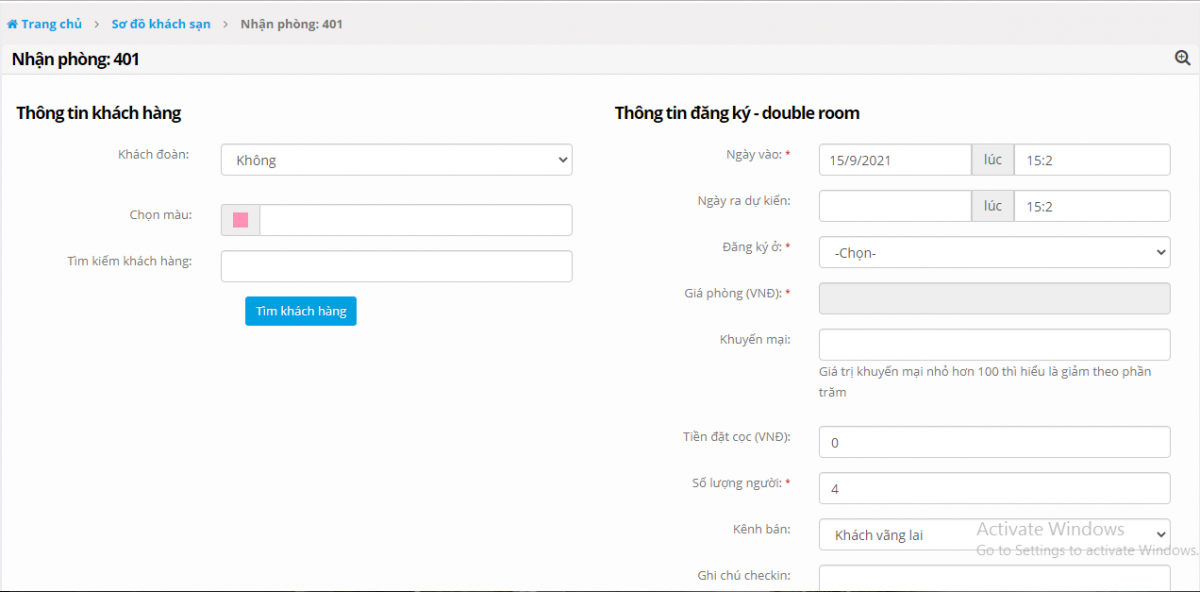Screen dimensions: 1200x592
Task: Click the pink color swatch
Action: (240, 220)
